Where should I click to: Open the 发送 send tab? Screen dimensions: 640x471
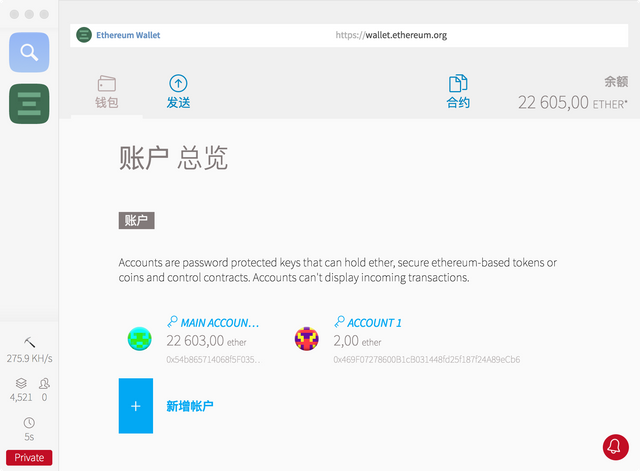[x=178, y=92]
